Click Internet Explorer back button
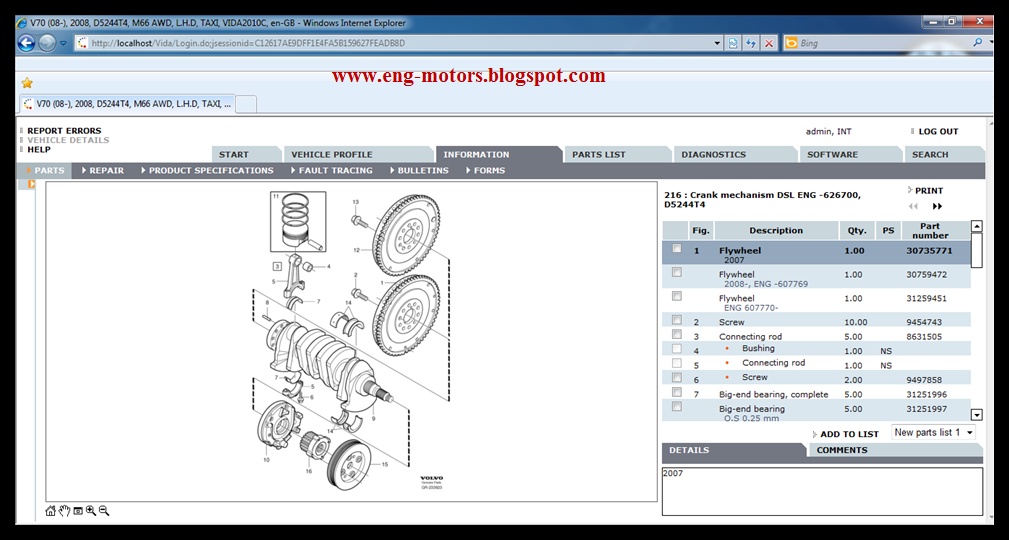 [26, 43]
